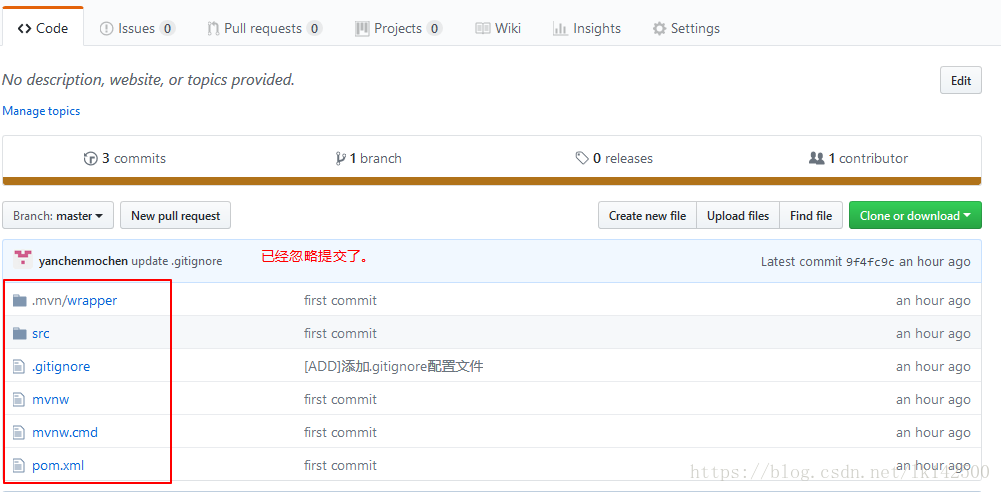This screenshot has height=492, width=1001.
Task: Click the folder icon beside .mvn/wrapper
Action: 20,300
